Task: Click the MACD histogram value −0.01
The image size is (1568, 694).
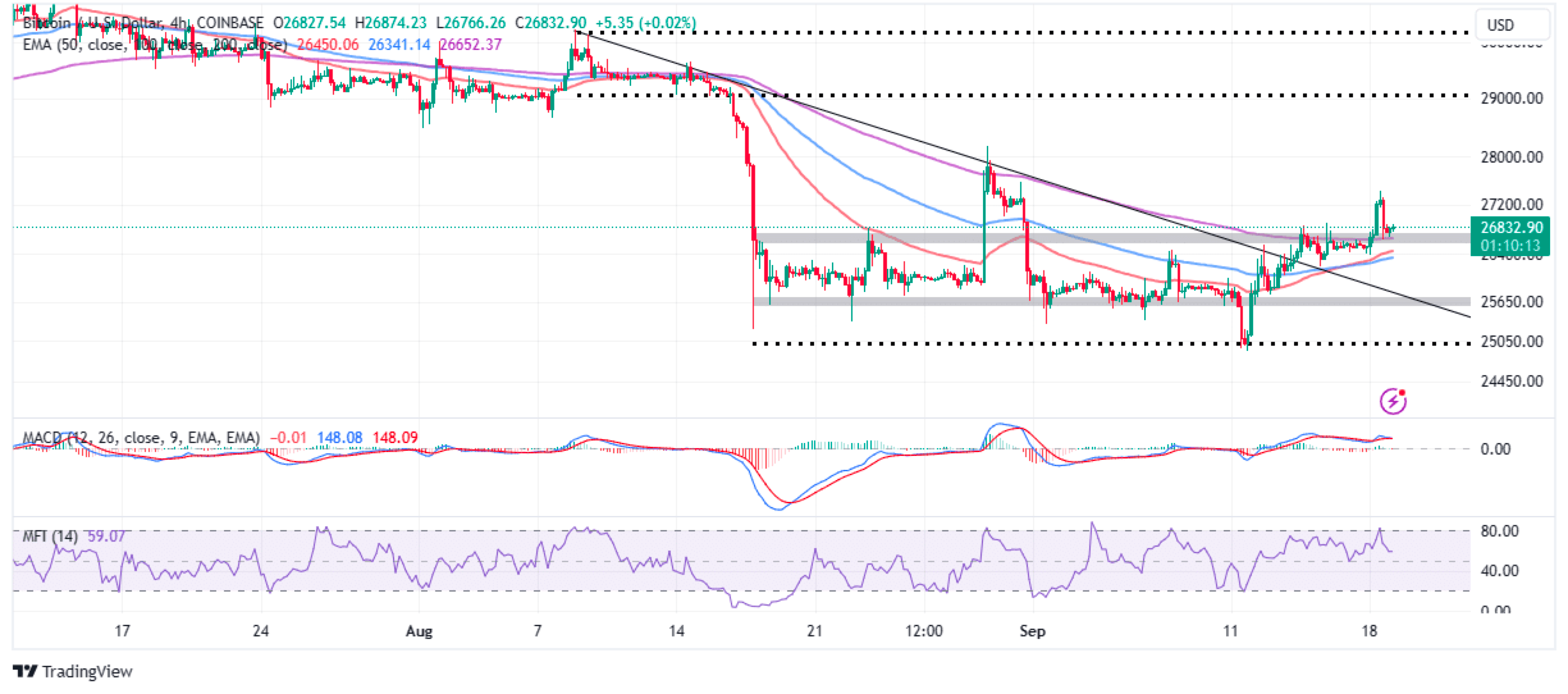Action: (289, 438)
